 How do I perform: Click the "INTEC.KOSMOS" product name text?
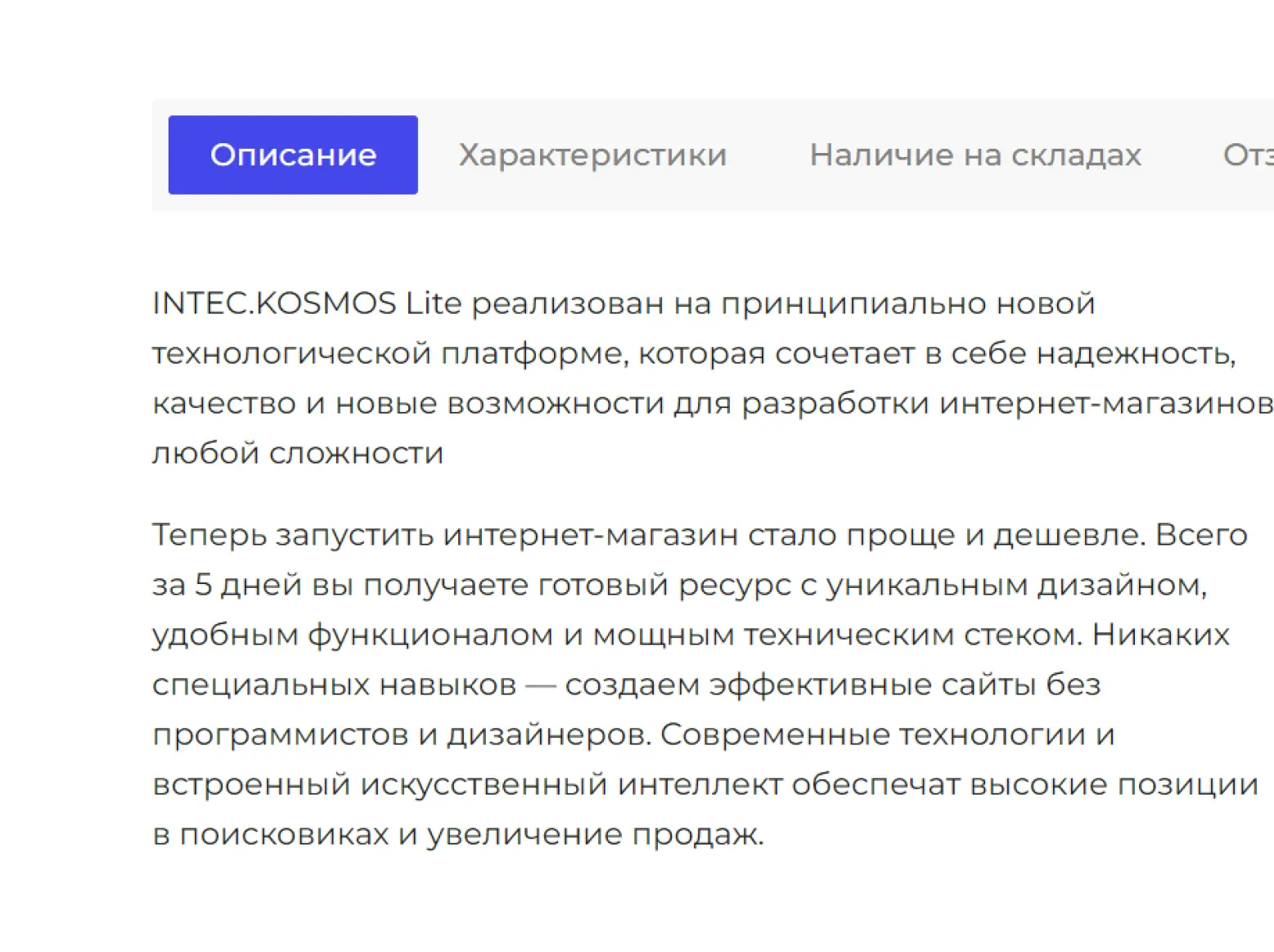tap(274, 303)
